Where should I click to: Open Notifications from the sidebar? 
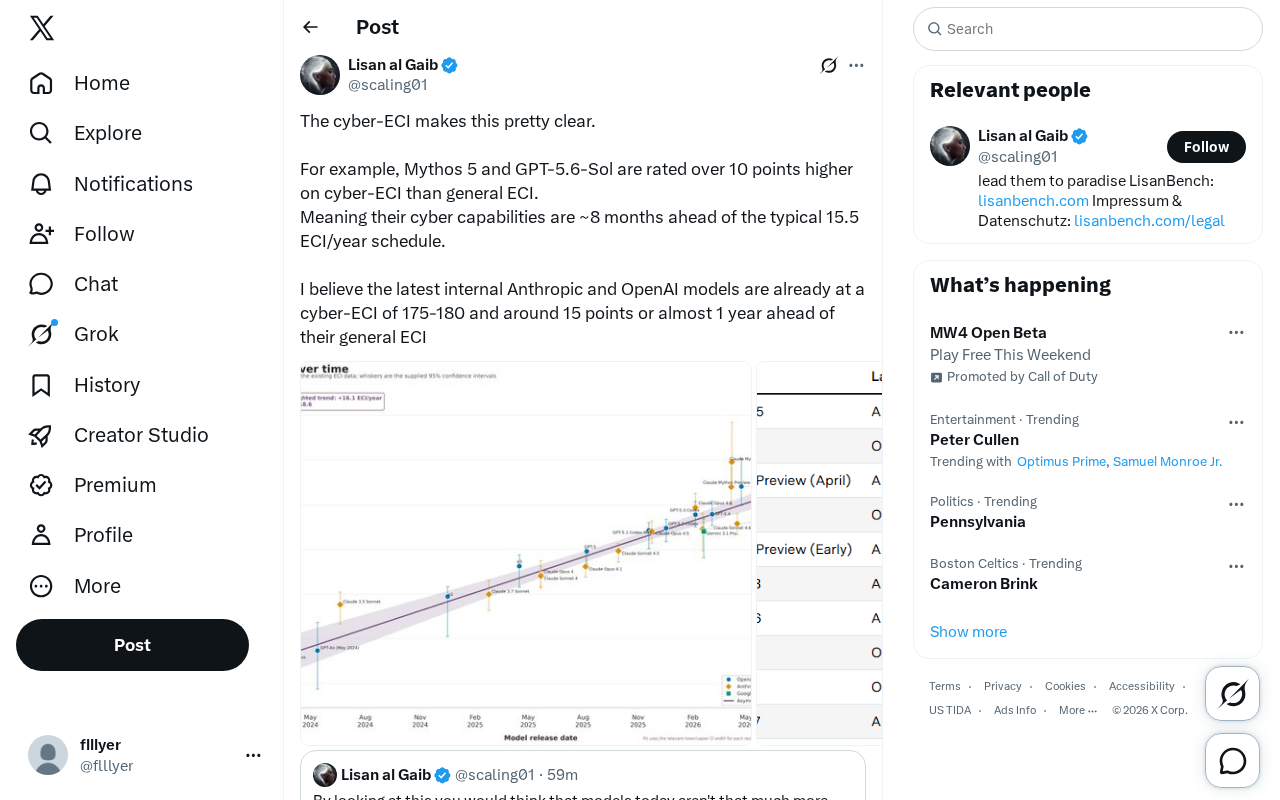[x=111, y=184]
